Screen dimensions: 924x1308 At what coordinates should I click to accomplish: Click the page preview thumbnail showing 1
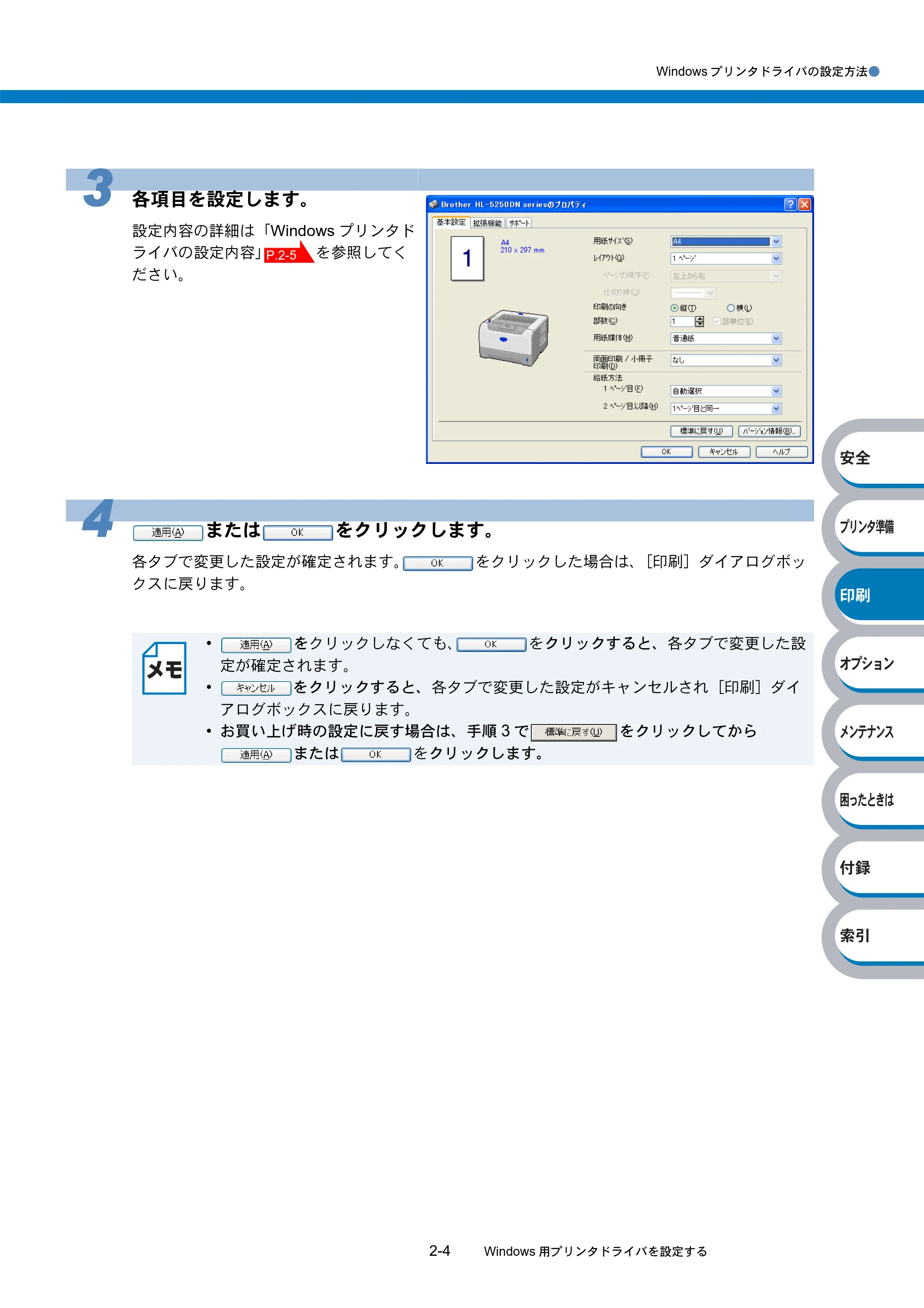pyautogui.click(x=467, y=259)
